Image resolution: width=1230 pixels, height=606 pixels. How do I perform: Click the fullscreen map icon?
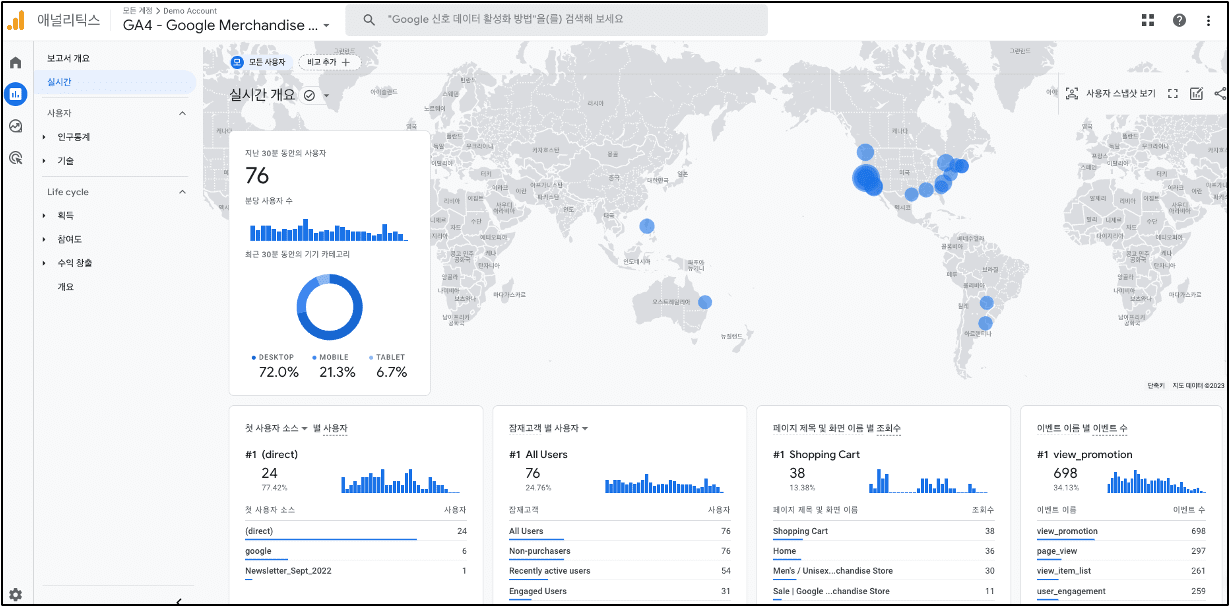pos(1173,94)
